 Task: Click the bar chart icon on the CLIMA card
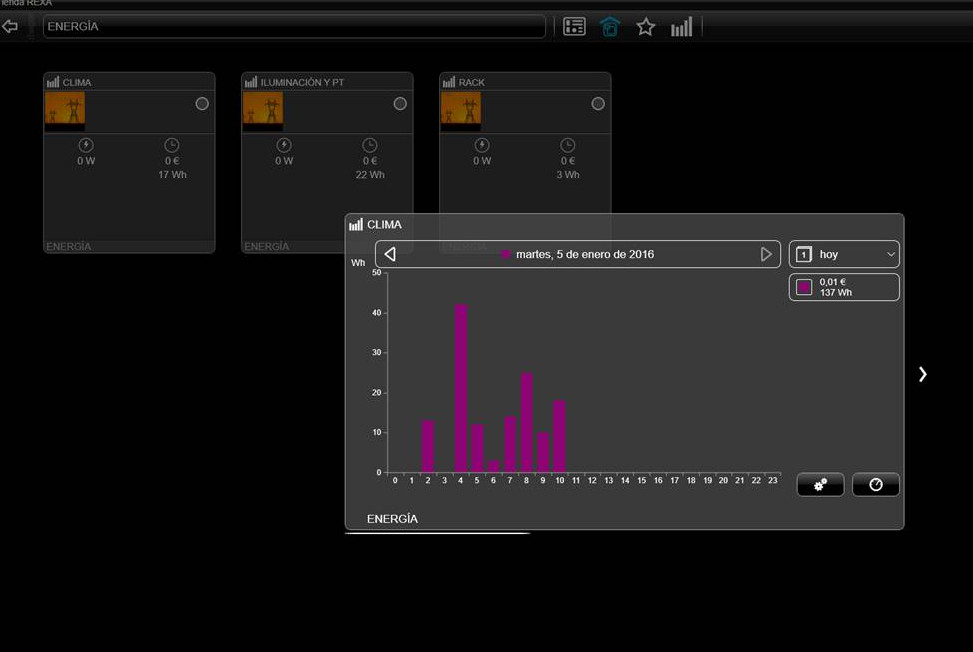pyautogui.click(x=51, y=81)
